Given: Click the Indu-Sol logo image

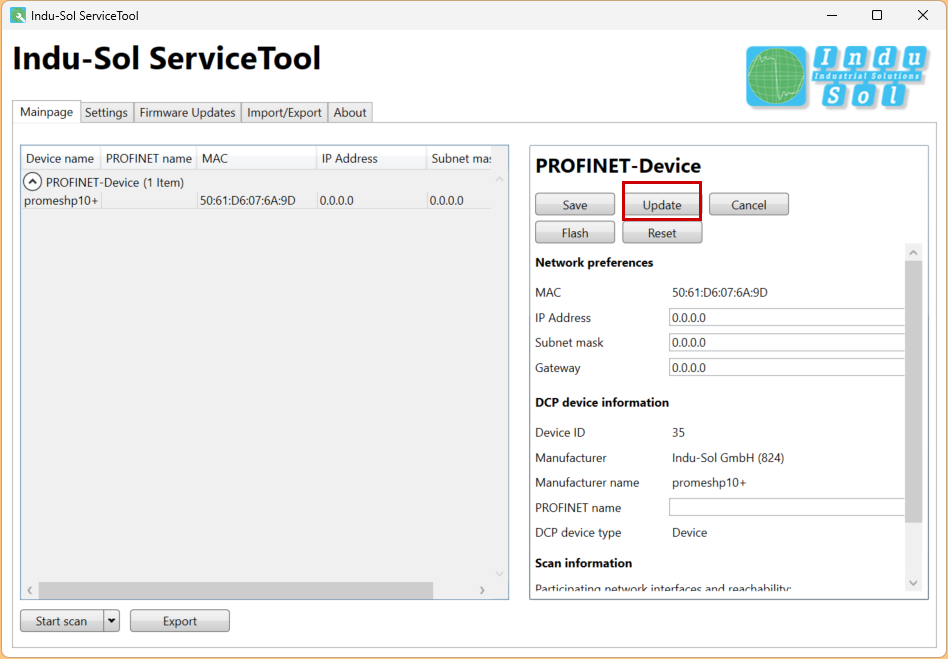Looking at the screenshot, I should click(x=837, y=77).
